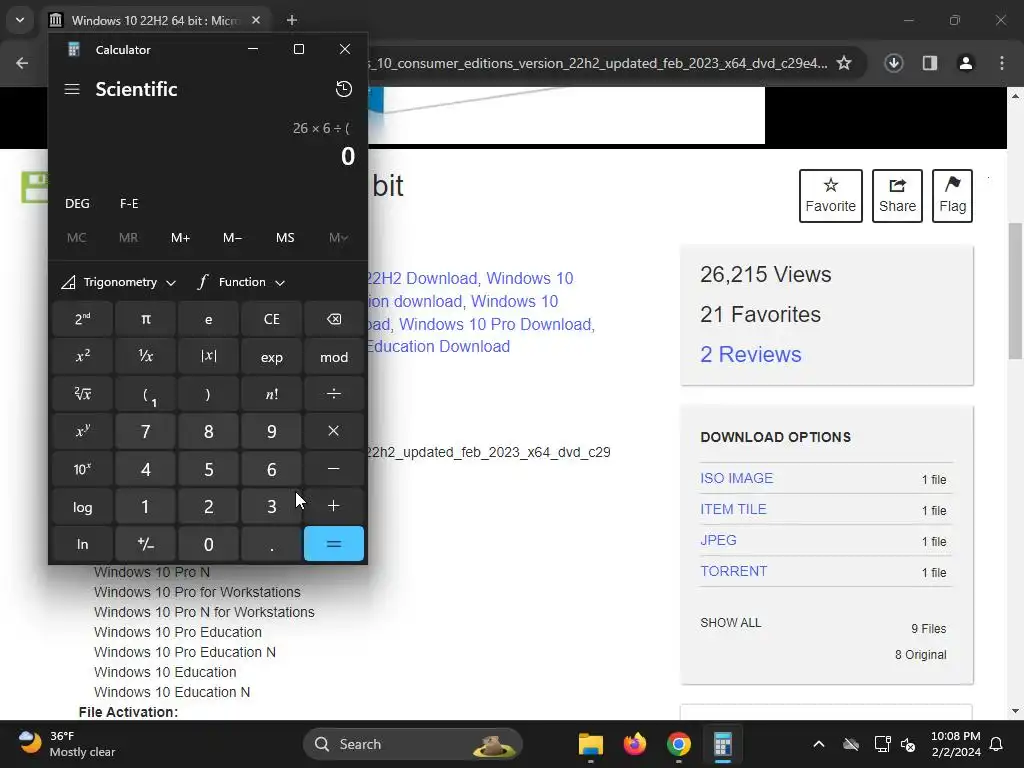This screenshot has height=768, width=1024.
Task: Open the calculator navigation hamburger menu
Action: (72, 89)
